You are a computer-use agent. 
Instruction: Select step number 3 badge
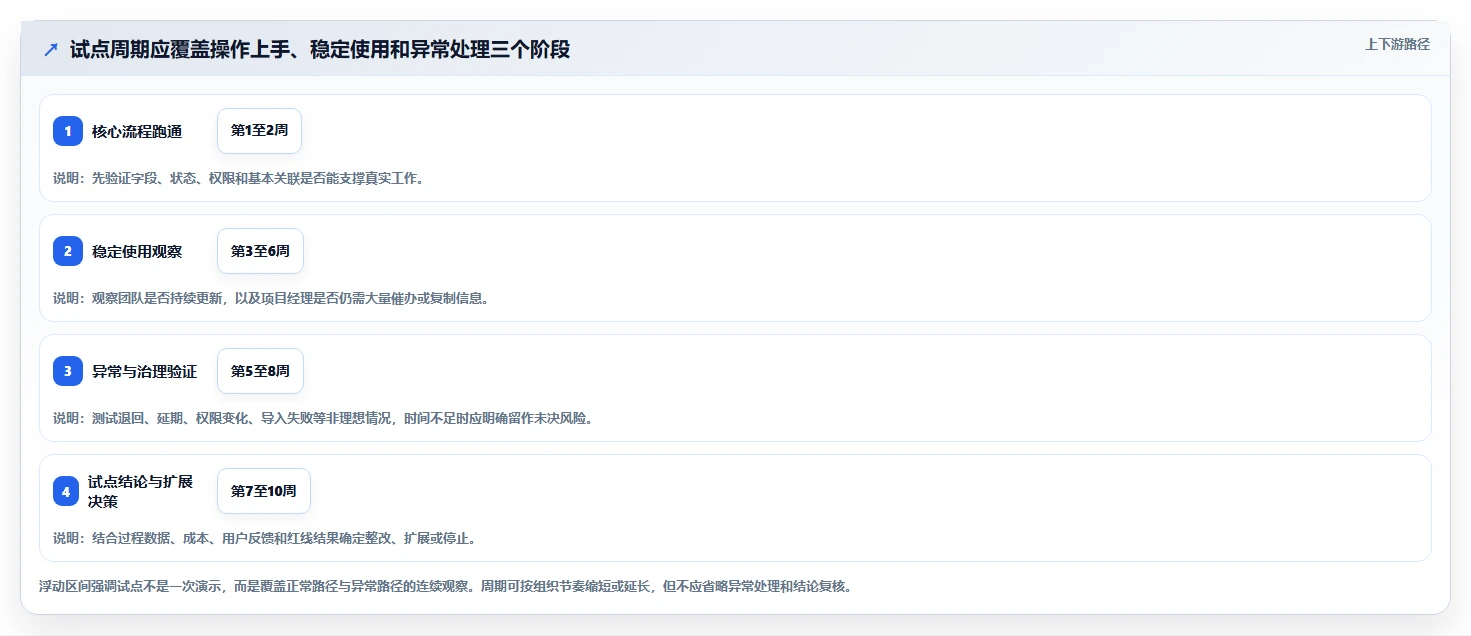(68, 371)
